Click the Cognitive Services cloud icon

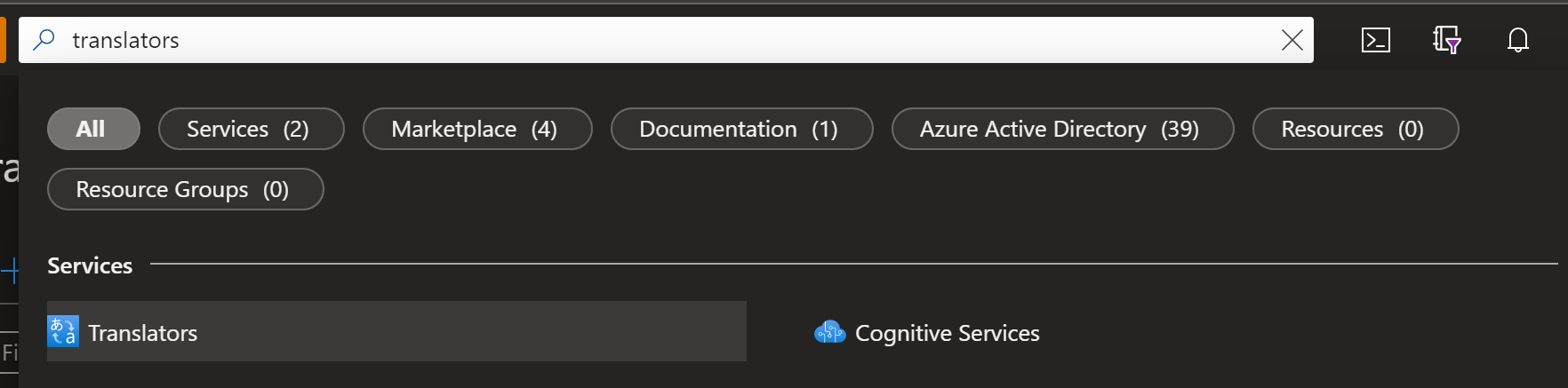pyautogui.click(x=829, y=332)
